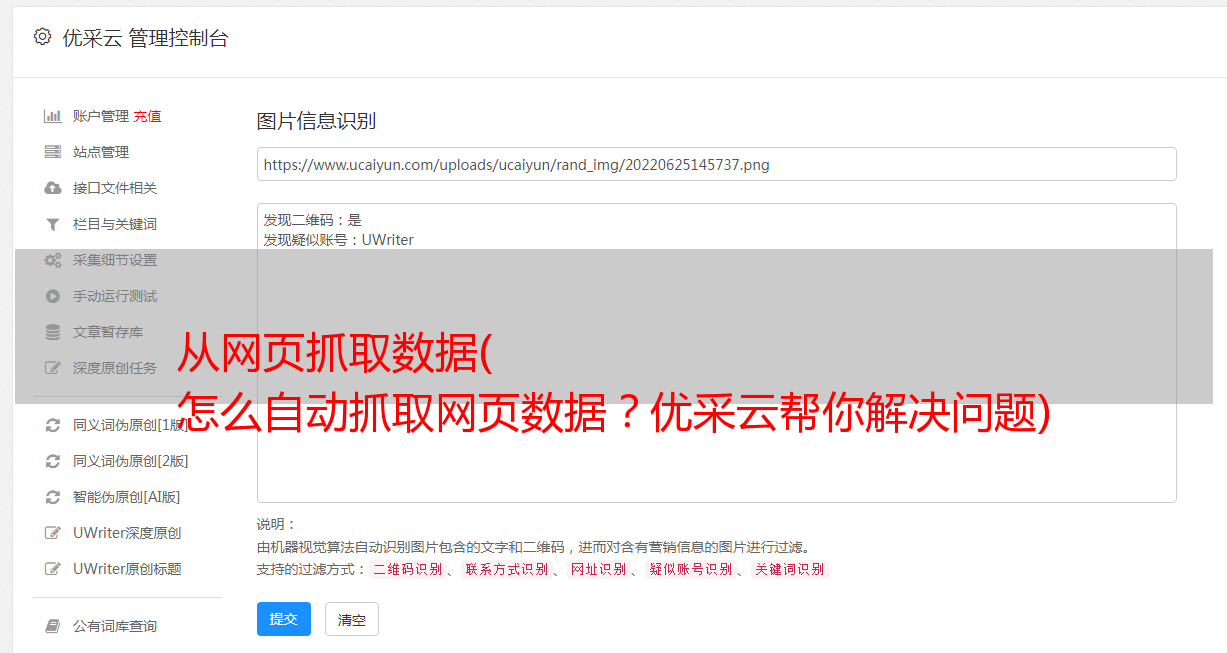
Task: Select 手动运行测试
Action: pyautogui.click(x=115, y=296)
